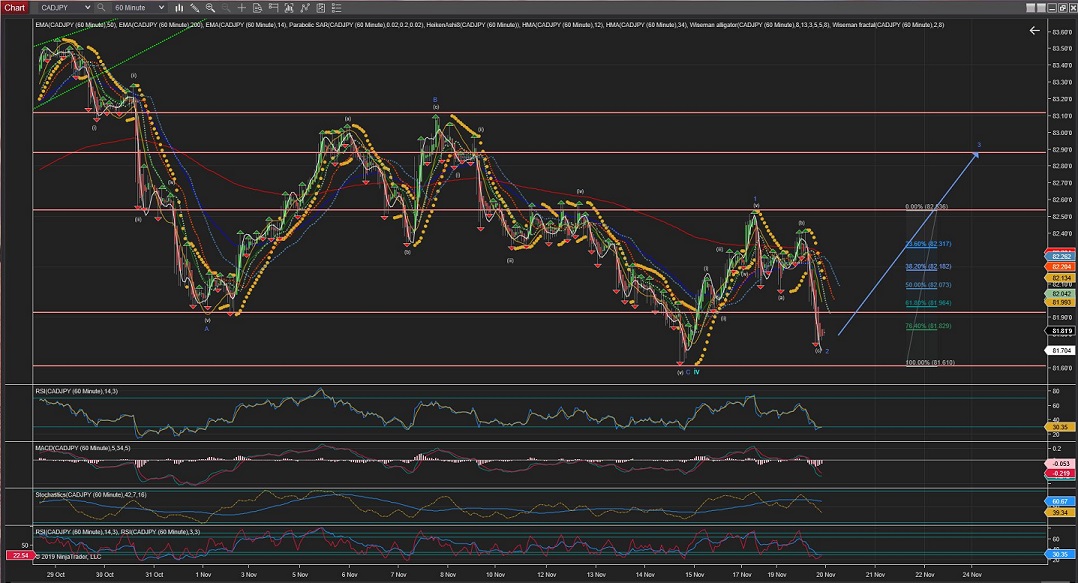Click the second window link square button
1078x583 pixels.
click(x=1041, y=8)
